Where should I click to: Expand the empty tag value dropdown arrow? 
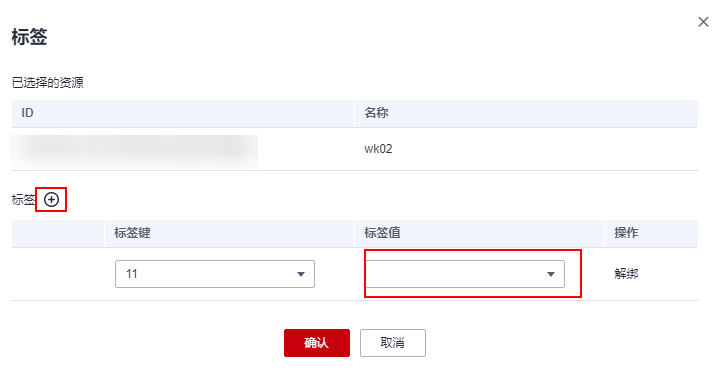(x=551, y=274)
